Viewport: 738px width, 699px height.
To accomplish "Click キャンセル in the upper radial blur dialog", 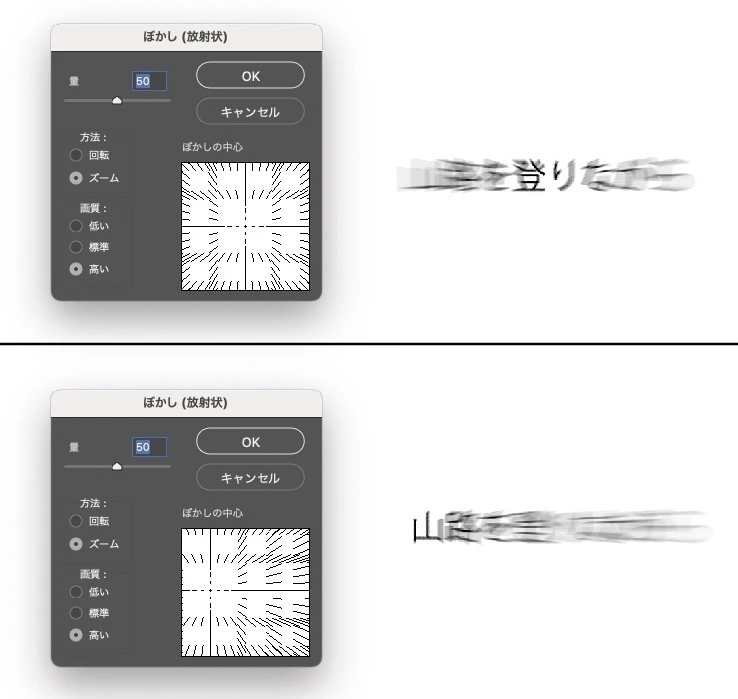I will pos(250,112).
